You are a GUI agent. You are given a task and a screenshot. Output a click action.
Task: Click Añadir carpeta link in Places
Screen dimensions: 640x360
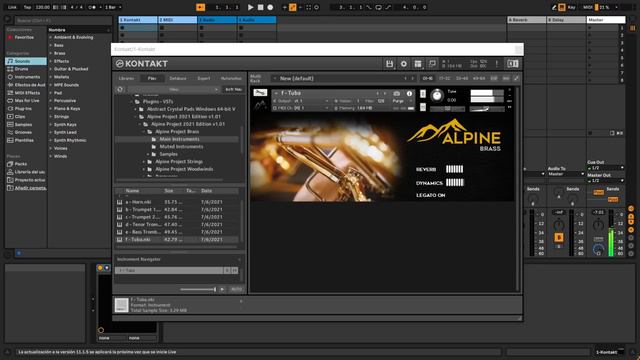coord(30,188)
